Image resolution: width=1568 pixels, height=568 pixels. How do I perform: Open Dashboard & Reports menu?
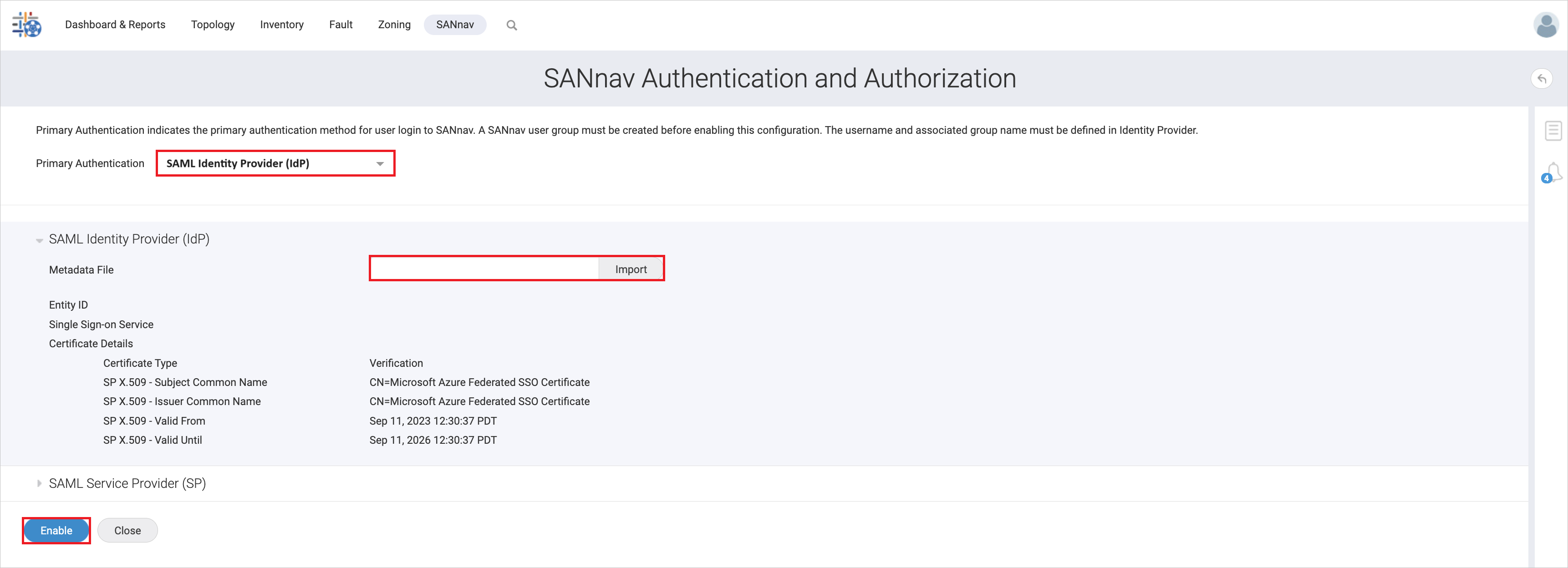115,25
